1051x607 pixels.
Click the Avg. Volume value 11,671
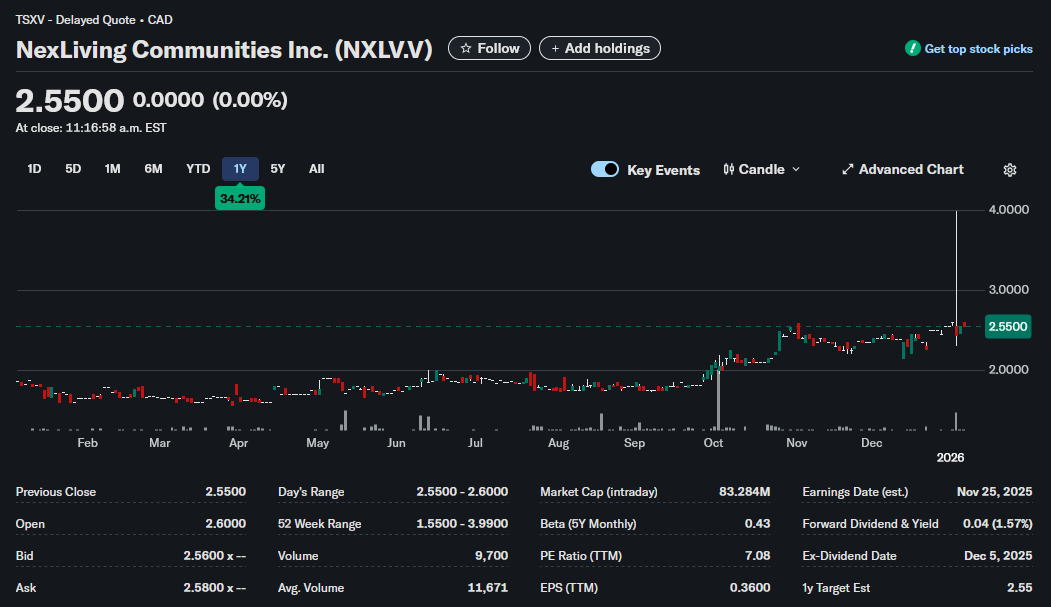(487, 588)
